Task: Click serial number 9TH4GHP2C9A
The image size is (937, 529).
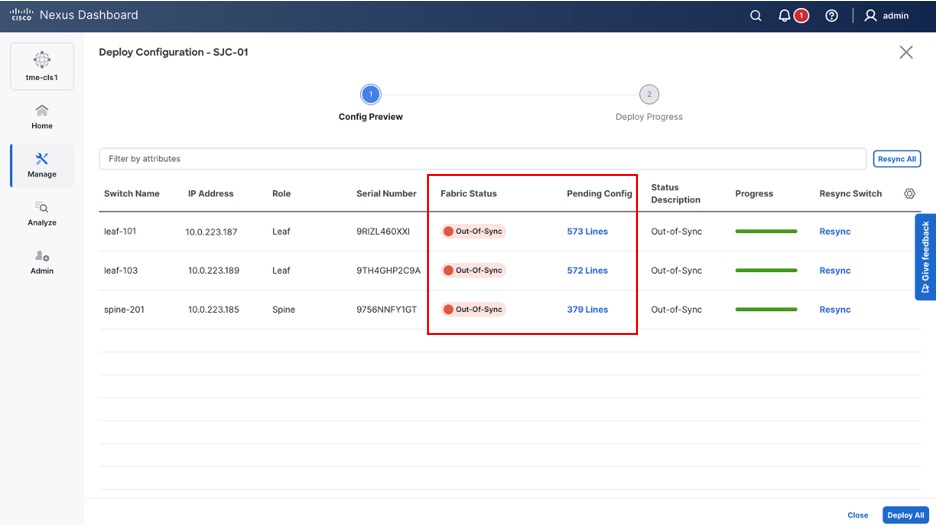Action: [x=388, y=271]
